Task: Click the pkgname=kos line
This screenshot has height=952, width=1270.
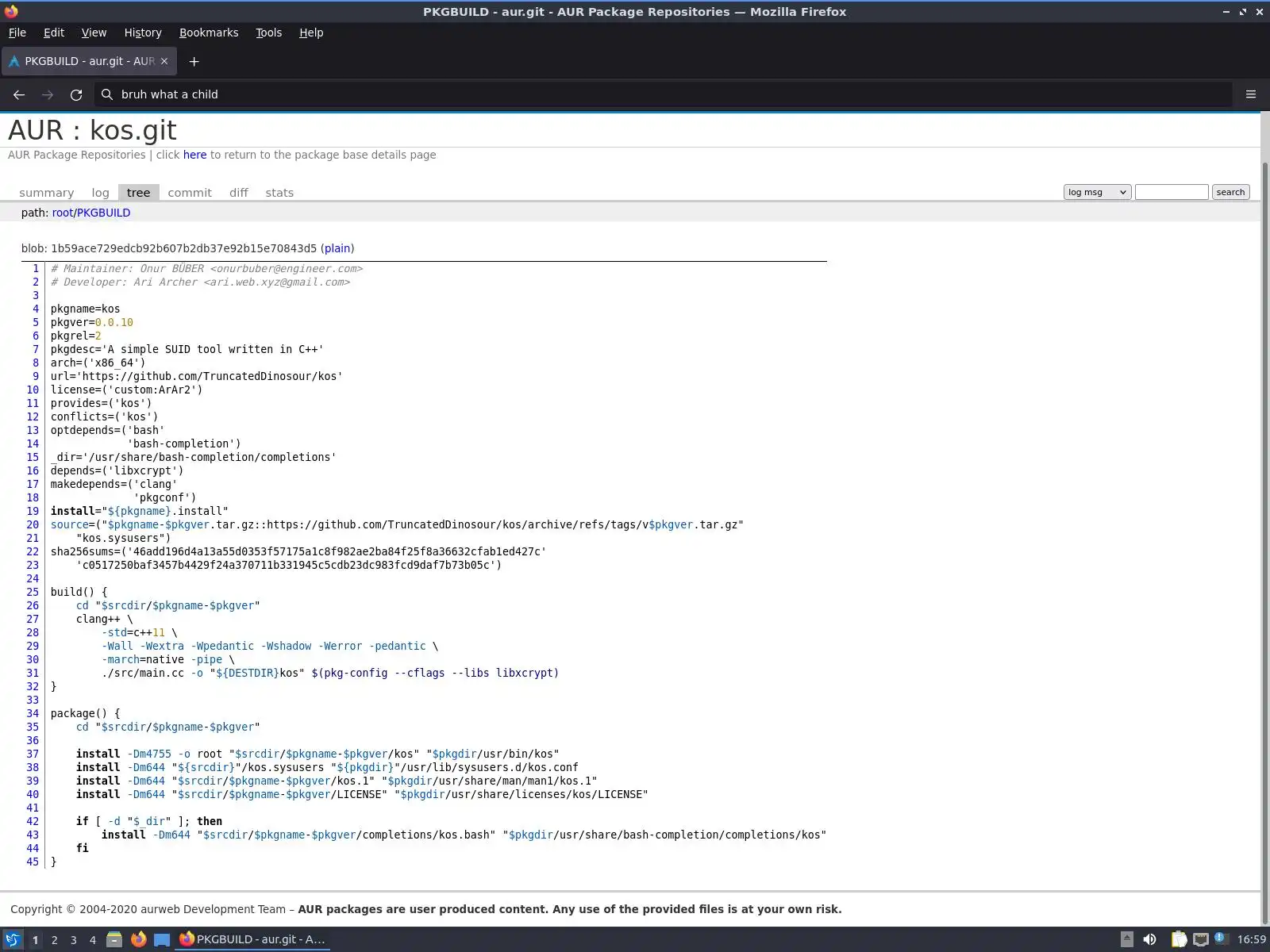Action: [x=86, y=309]
